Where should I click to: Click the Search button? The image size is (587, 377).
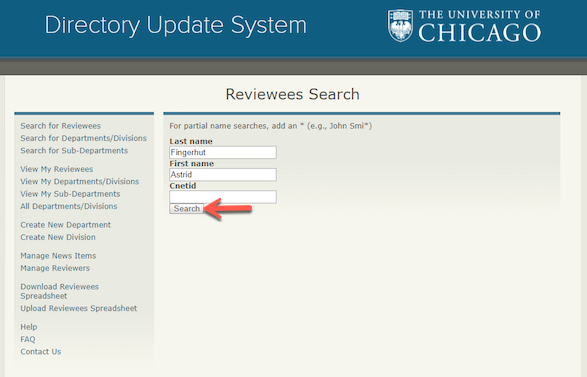click(x=186, y=209)
